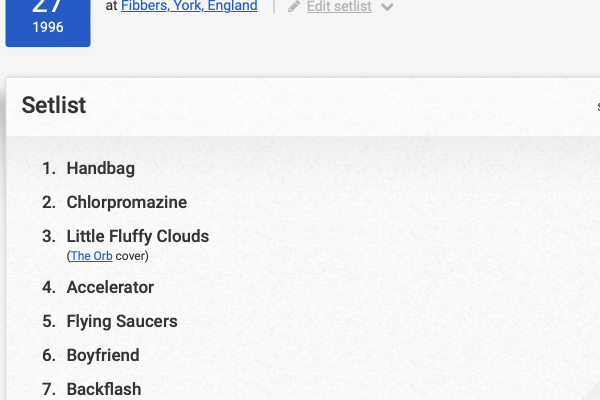The width and height of the screenshot is (600, 400).
Task: Click the year 1996 in the date box
Action: [48, 28]
